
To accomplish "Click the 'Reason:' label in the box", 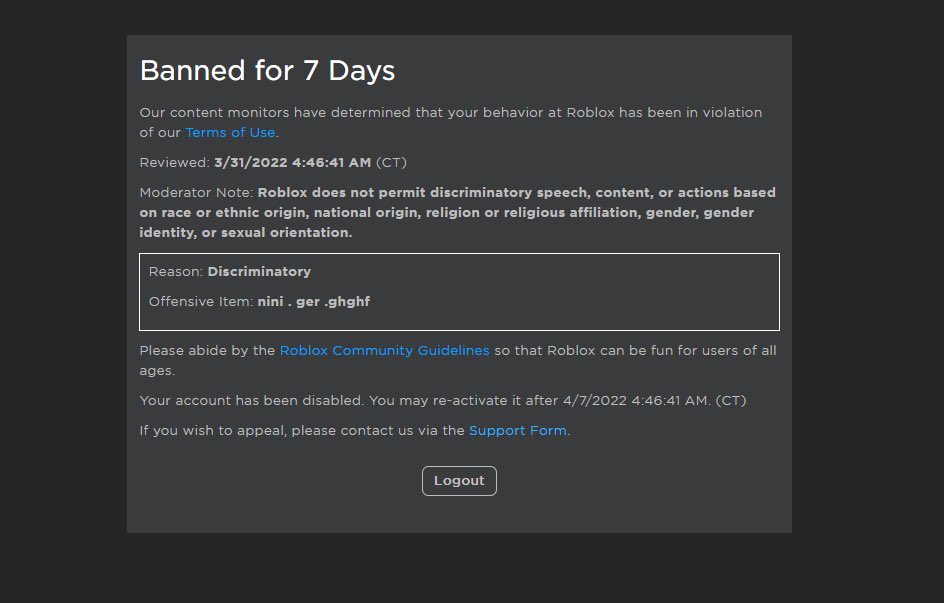I will click(176, 271).
